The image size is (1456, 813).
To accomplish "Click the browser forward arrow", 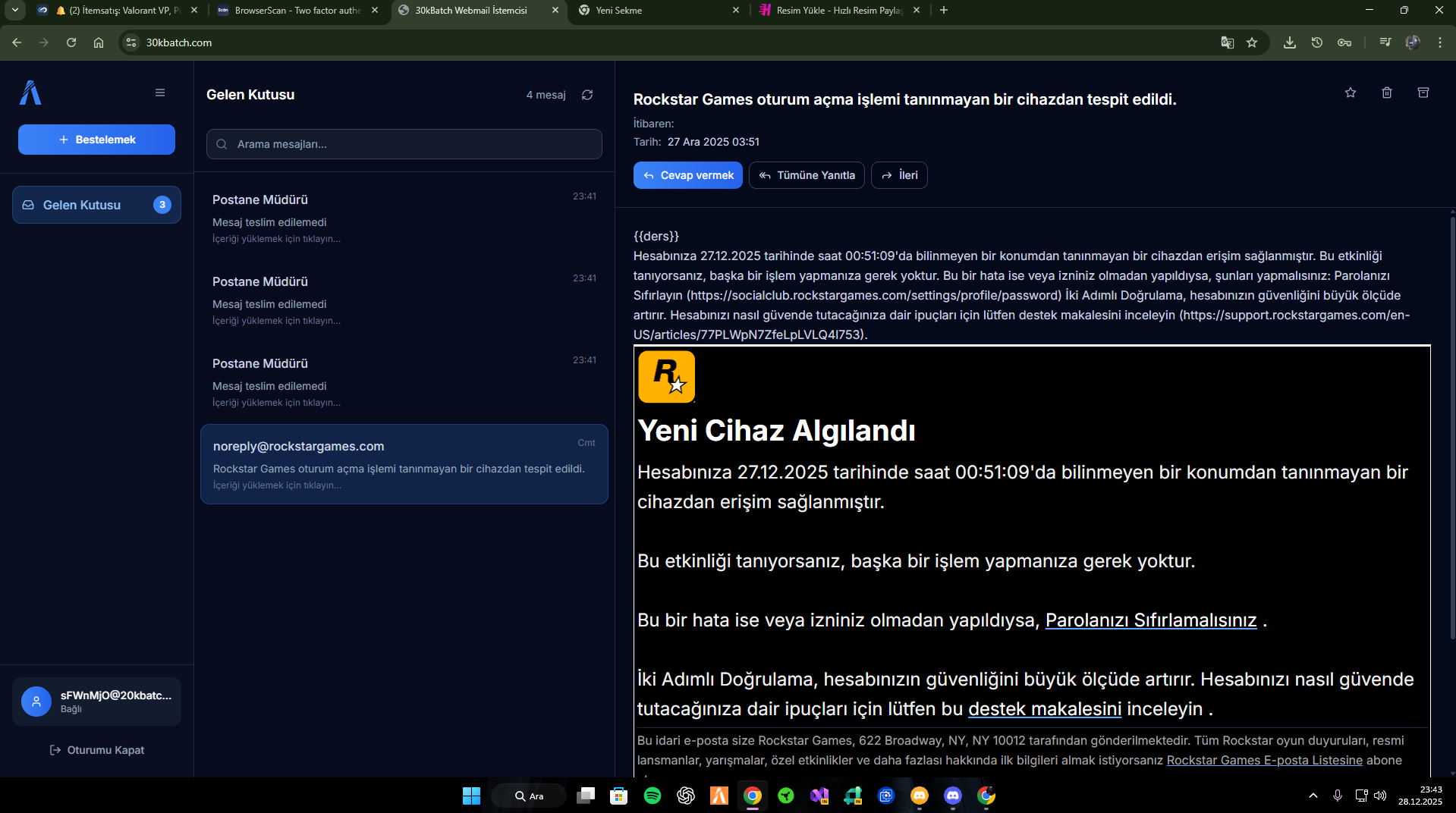I will point(44,42).
